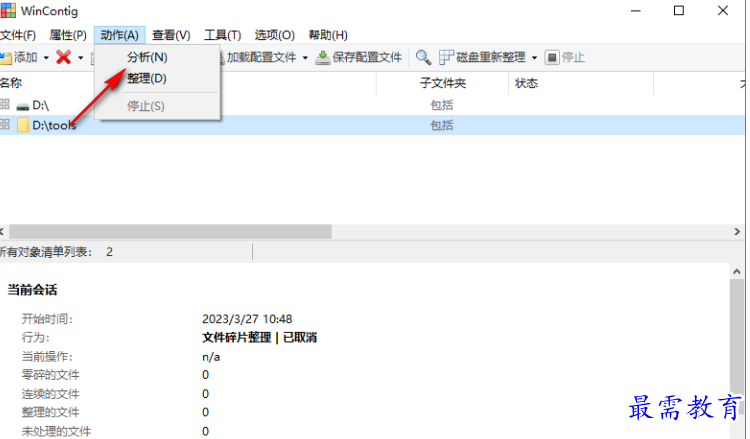The width and height of the screenshot is (750, 439).
Task: Open the 帮助(H) menu
Action: tap(328, 35)
